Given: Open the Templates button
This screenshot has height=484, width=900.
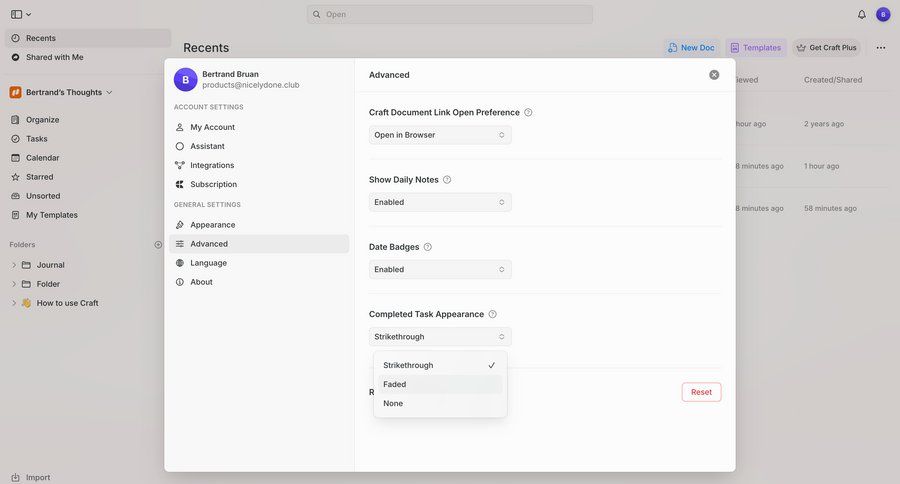Looking at the screenshot, I should [x=755, y=48].
